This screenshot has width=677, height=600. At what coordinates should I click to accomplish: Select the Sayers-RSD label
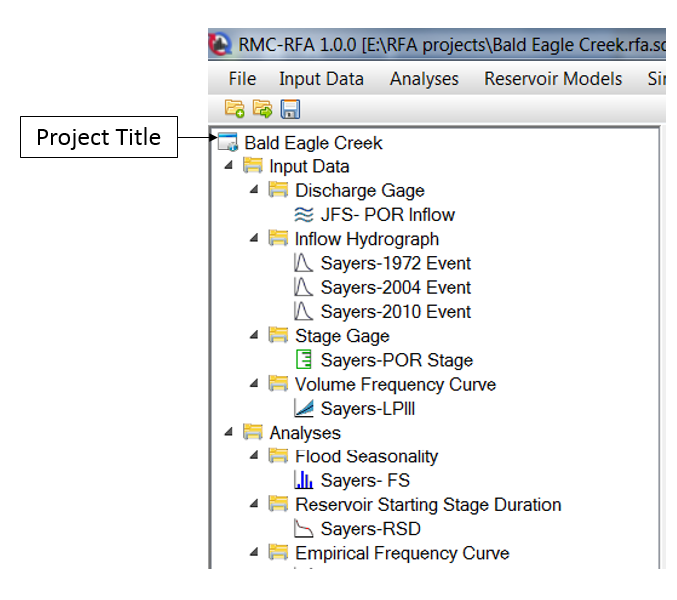[x=370, y=529]
